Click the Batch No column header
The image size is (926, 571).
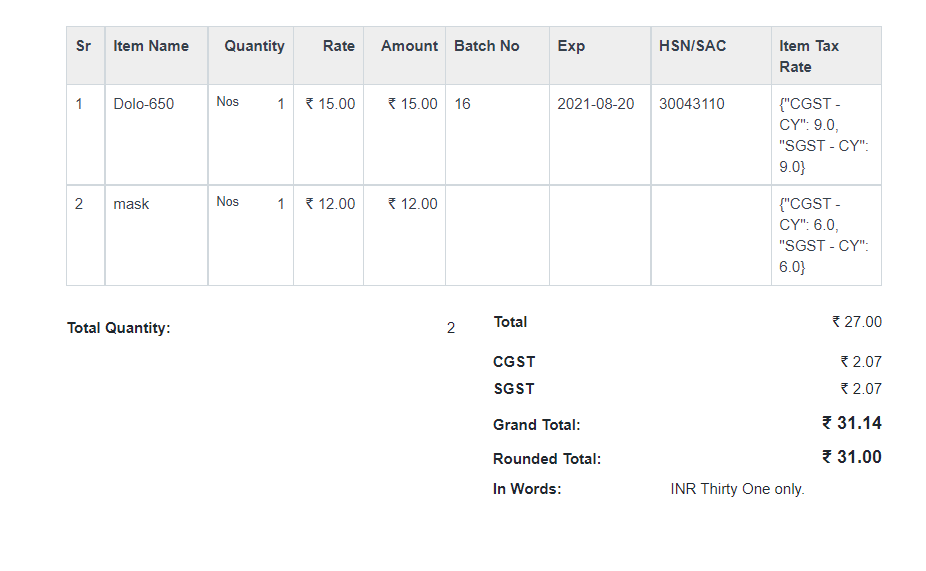click(x=487, y=46)
